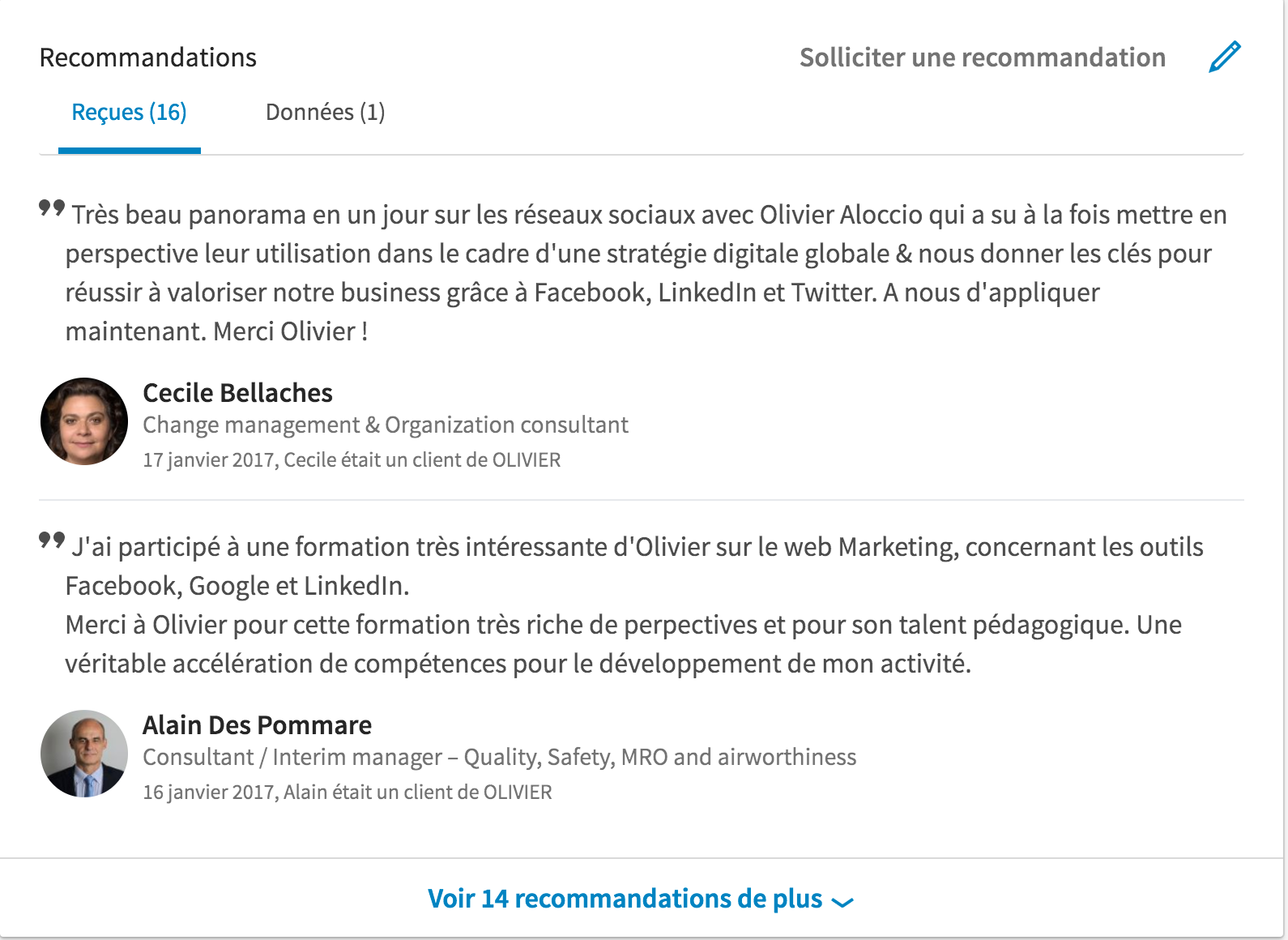Expand Voir 14 recommandations de plus

pos(641,899)
